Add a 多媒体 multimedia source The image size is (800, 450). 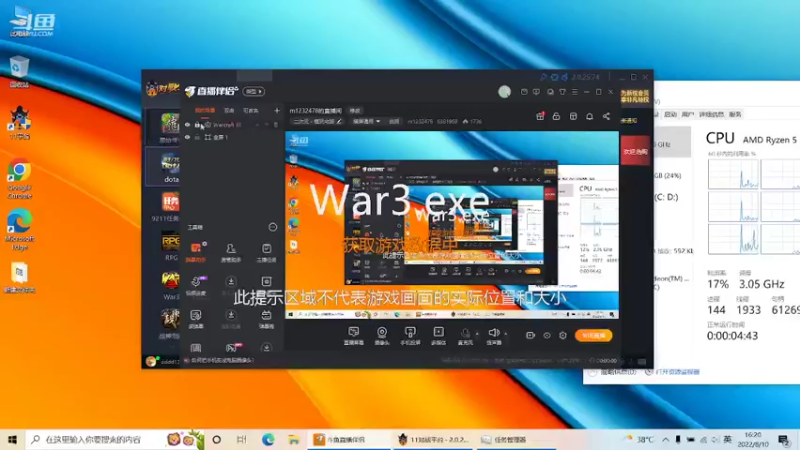(x=438, y=336)
